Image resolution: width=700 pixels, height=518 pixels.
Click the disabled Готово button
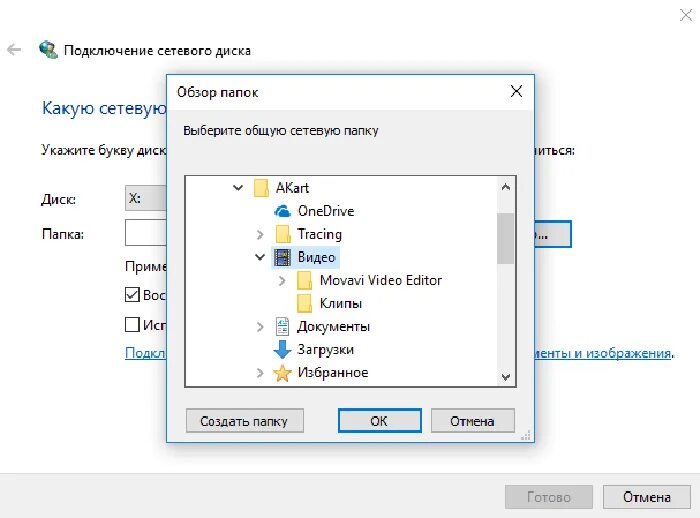[x=549, y=497]
